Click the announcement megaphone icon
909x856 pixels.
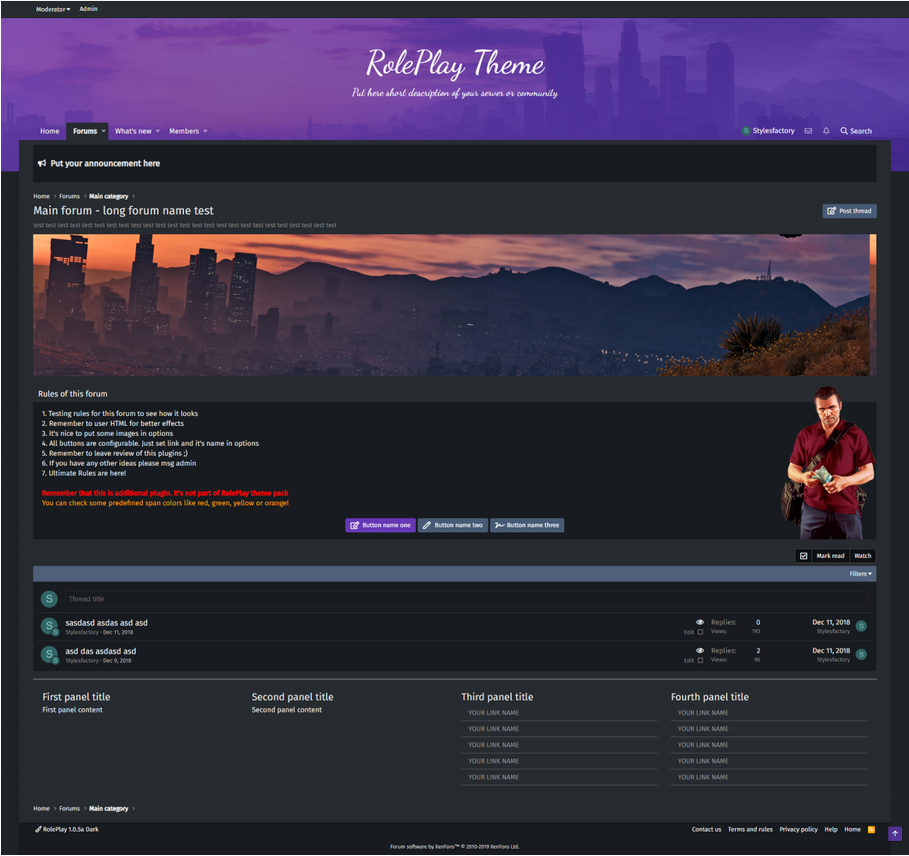(42, 163)
